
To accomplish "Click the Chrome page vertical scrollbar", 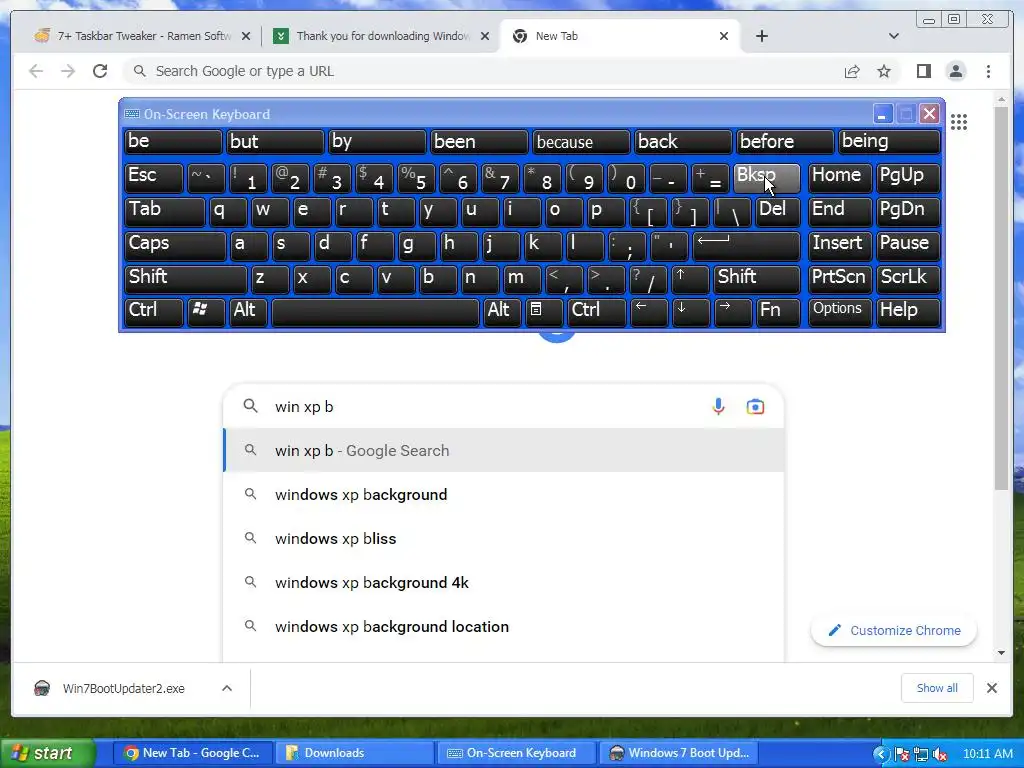I will pos(1001,297).
